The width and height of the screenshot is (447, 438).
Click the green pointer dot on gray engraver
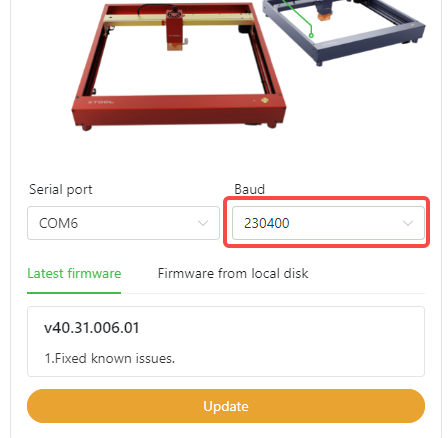tap(311, 35)
